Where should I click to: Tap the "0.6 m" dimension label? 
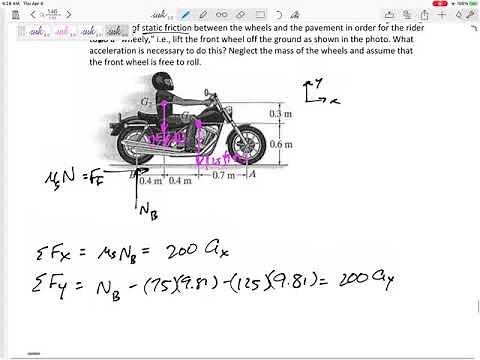281,144
